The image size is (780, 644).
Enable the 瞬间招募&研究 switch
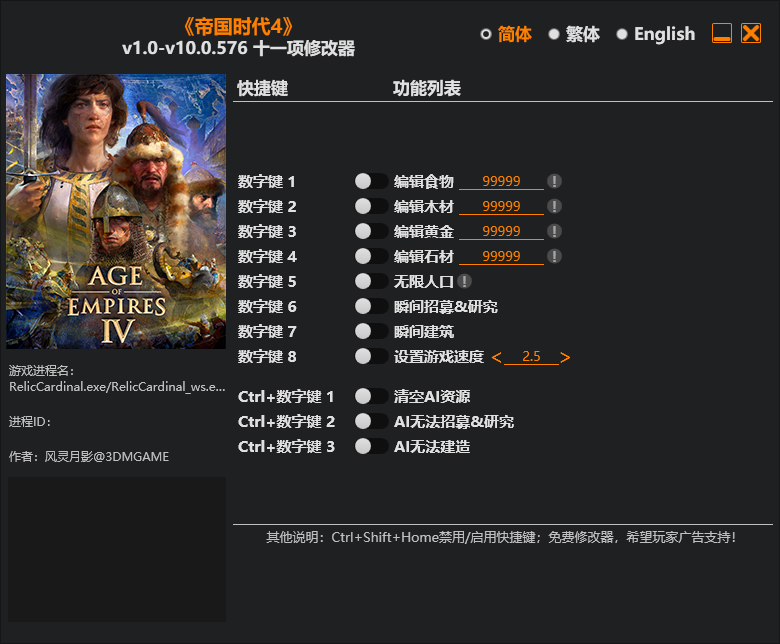(371, 306)
